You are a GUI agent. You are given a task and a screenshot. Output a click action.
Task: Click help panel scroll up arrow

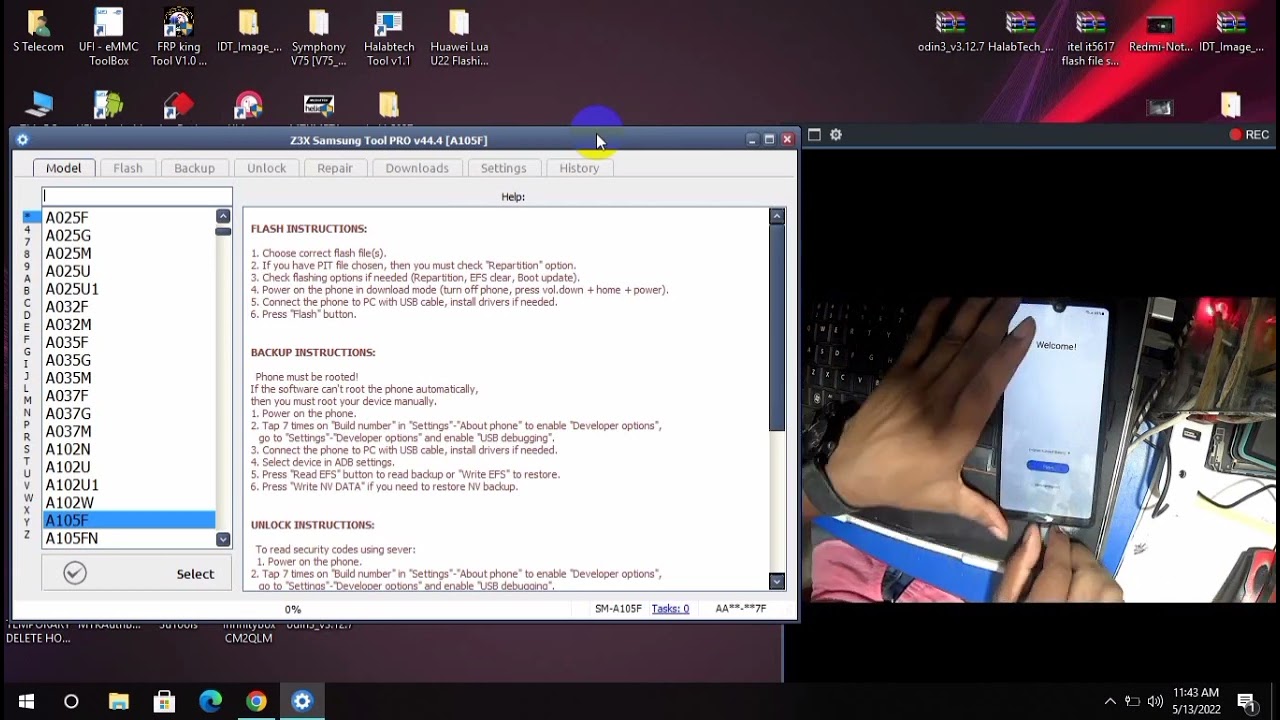[x=777, y=216]
